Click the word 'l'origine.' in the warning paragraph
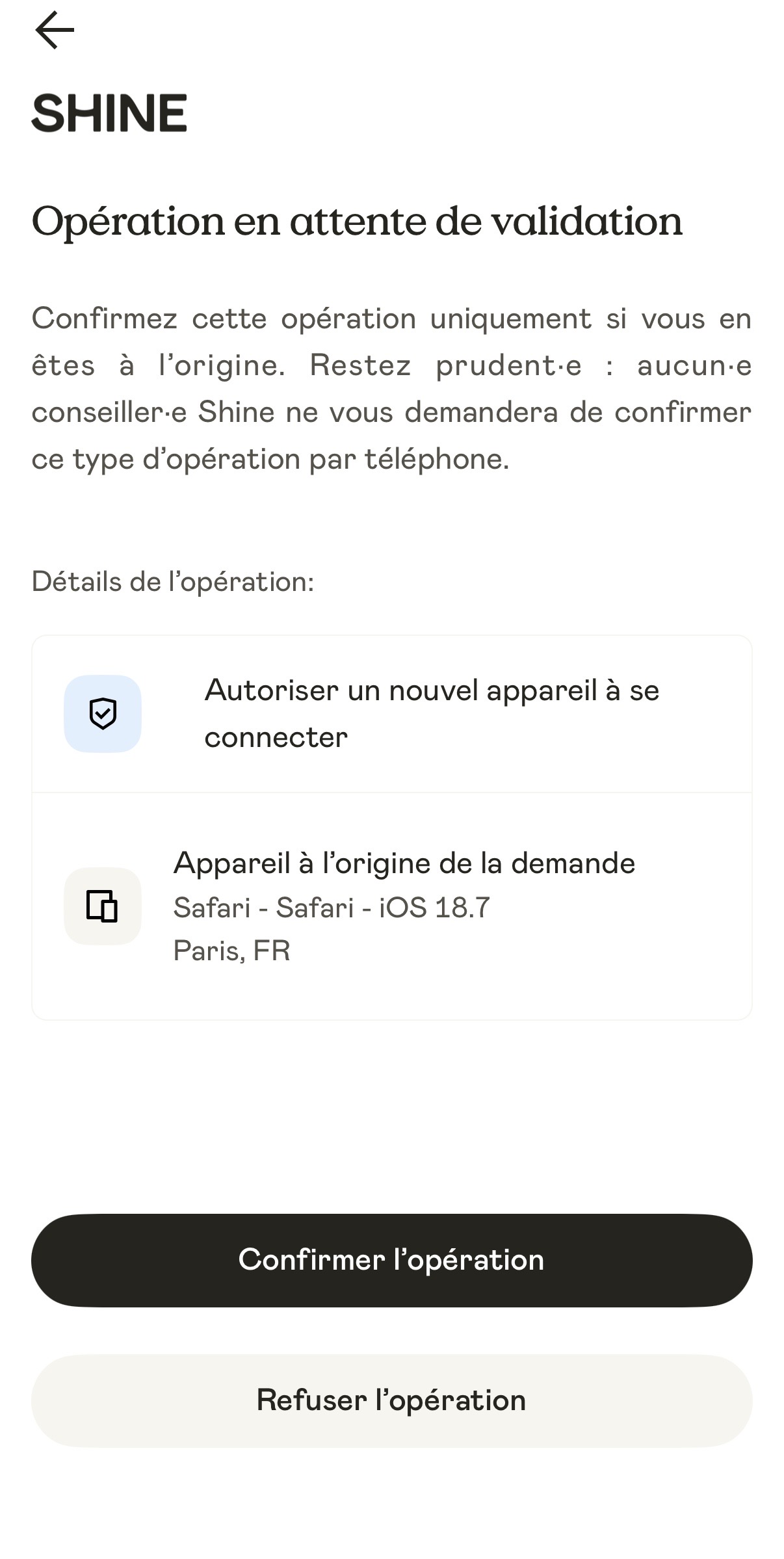The width and height of the screenshot is (784, 1559). click(222, 366)
